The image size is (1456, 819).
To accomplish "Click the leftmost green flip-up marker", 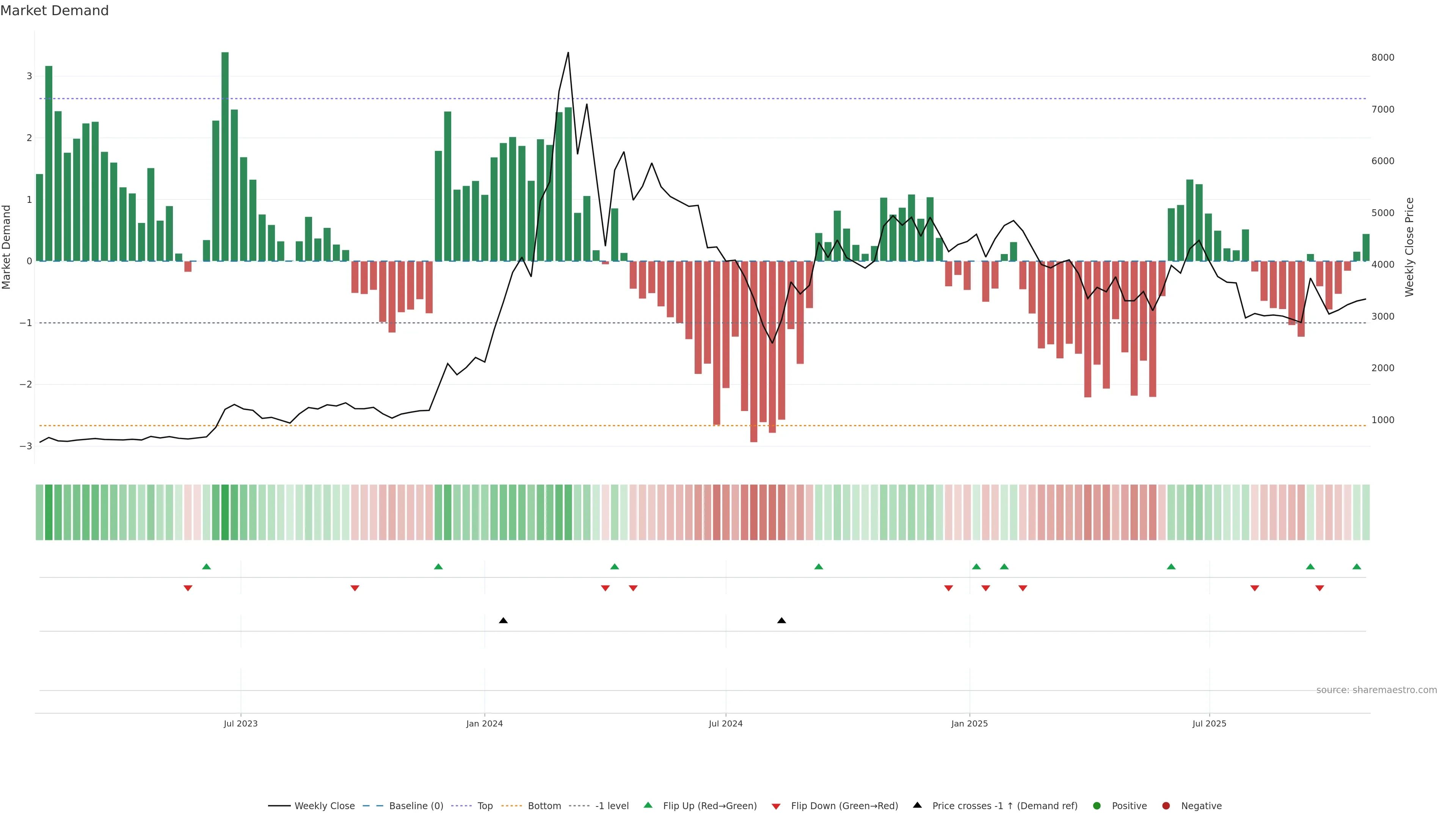I will pos(206,566).
